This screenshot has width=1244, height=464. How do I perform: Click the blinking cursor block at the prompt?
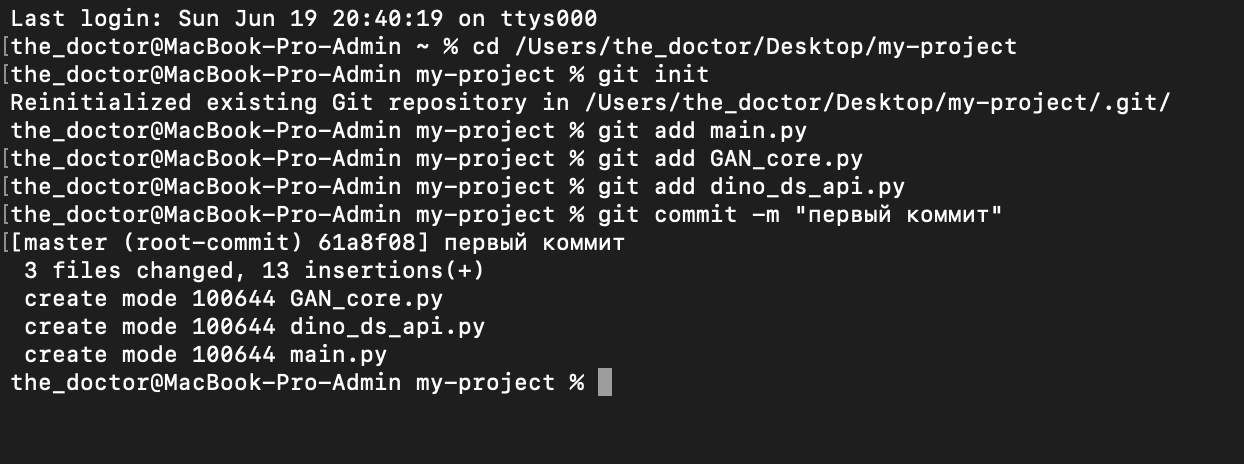coord(604,383)
